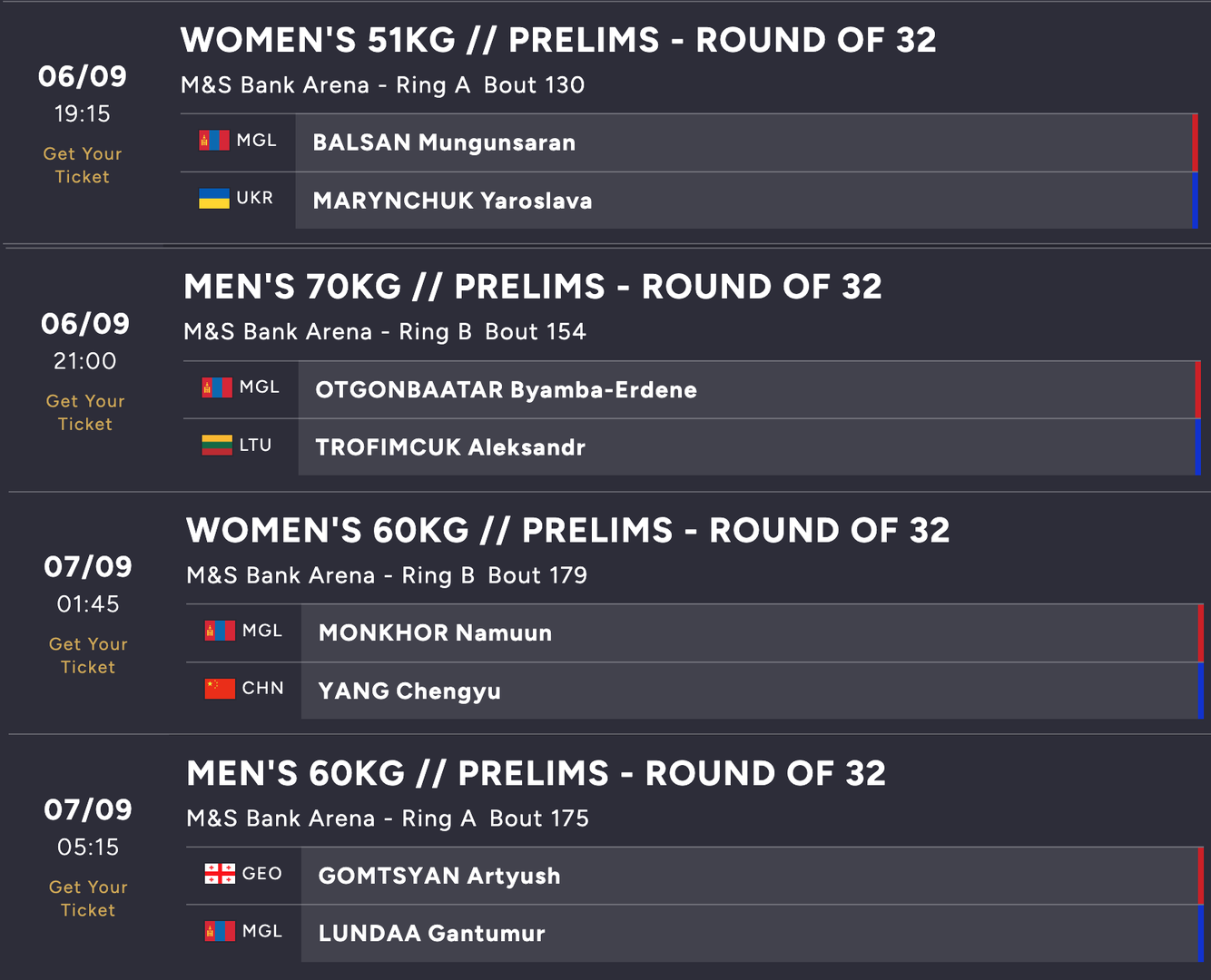Screen dimensions: 1211x980
Task: Click the Ukraine flag icon next to UKR
Action: point(214,199)
